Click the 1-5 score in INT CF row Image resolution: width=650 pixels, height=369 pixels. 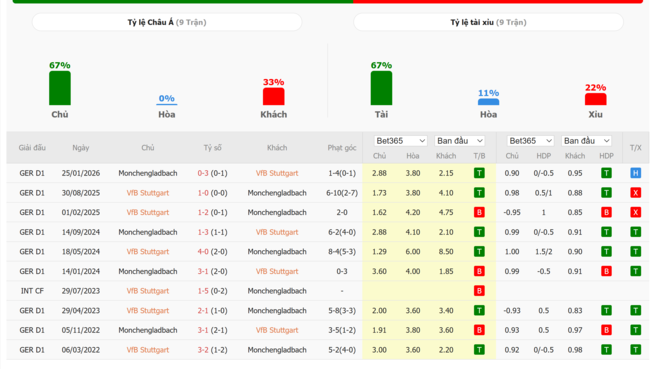[203, 291]
